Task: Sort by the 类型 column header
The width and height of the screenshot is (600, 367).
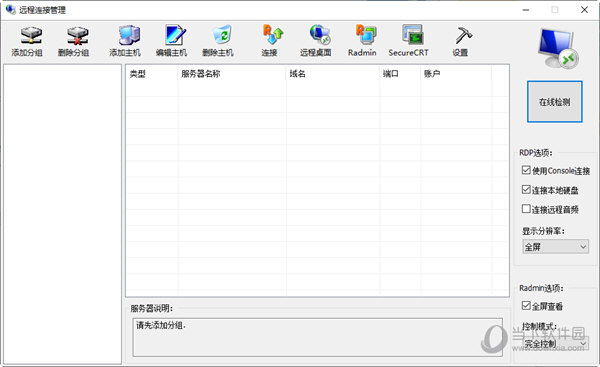Action: point(152,73)
